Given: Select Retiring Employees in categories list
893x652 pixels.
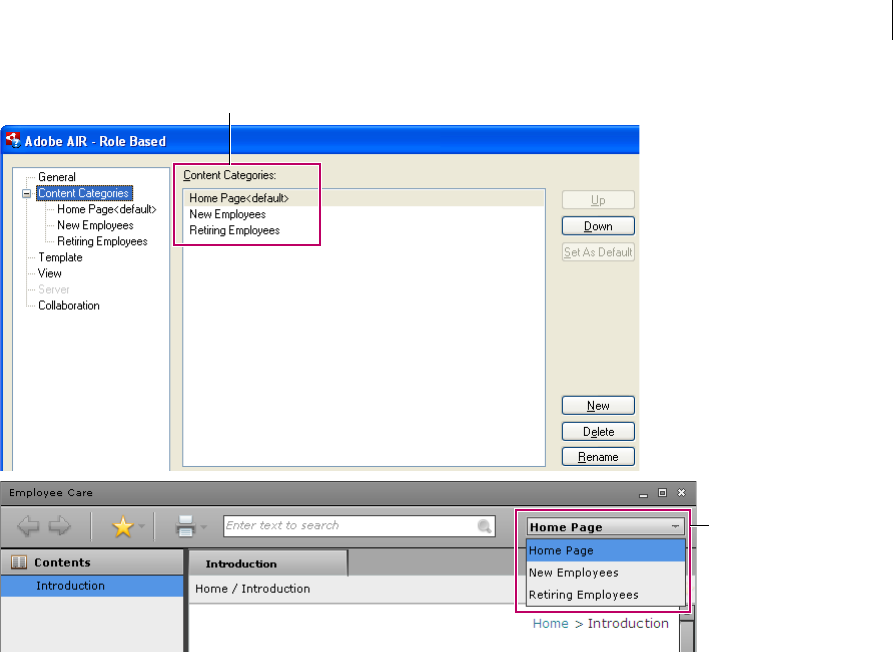Looking at the screenshot, I should point(364,230).
